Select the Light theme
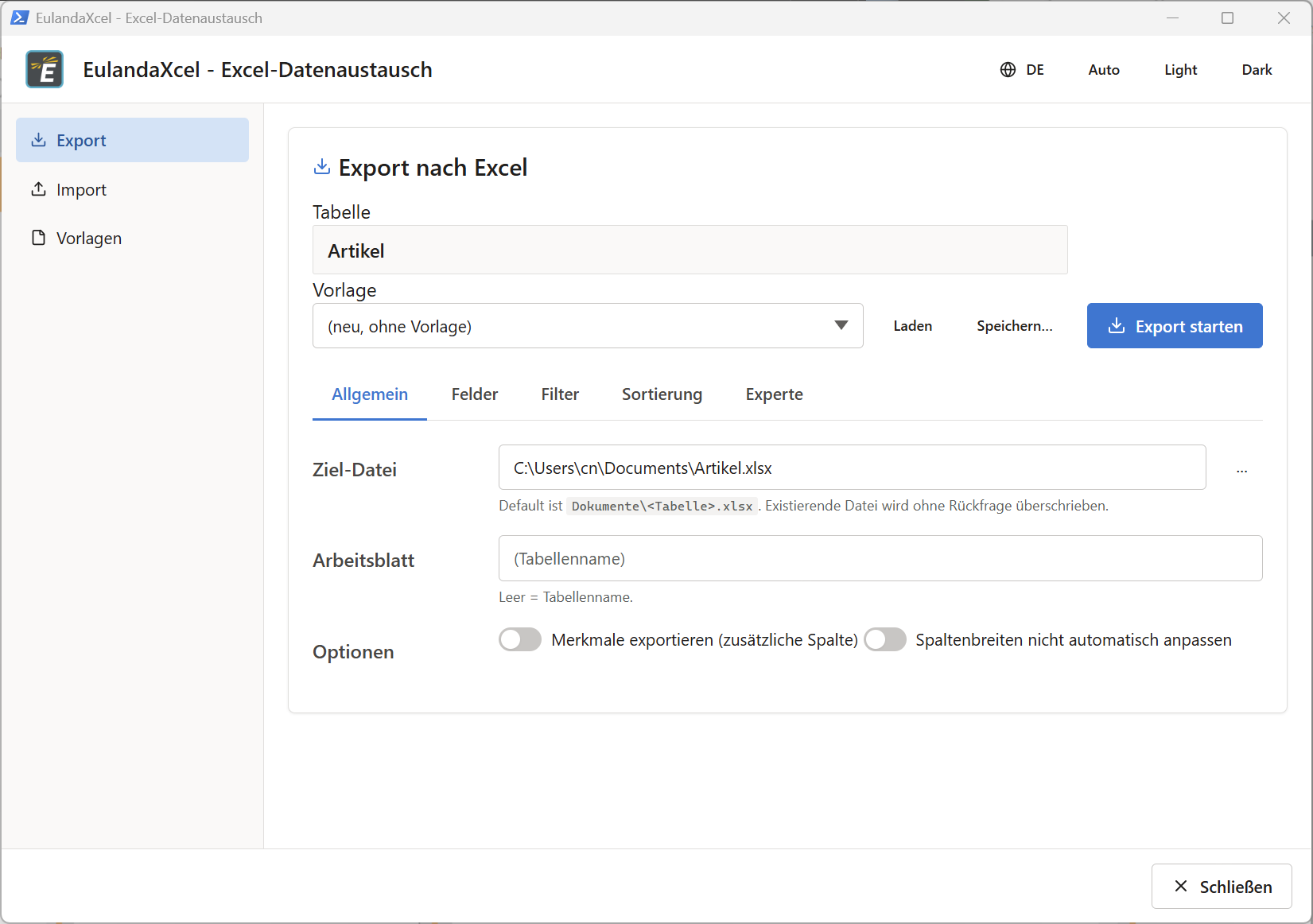Viewport: 1313px width, 924px height. point(1180,70)
